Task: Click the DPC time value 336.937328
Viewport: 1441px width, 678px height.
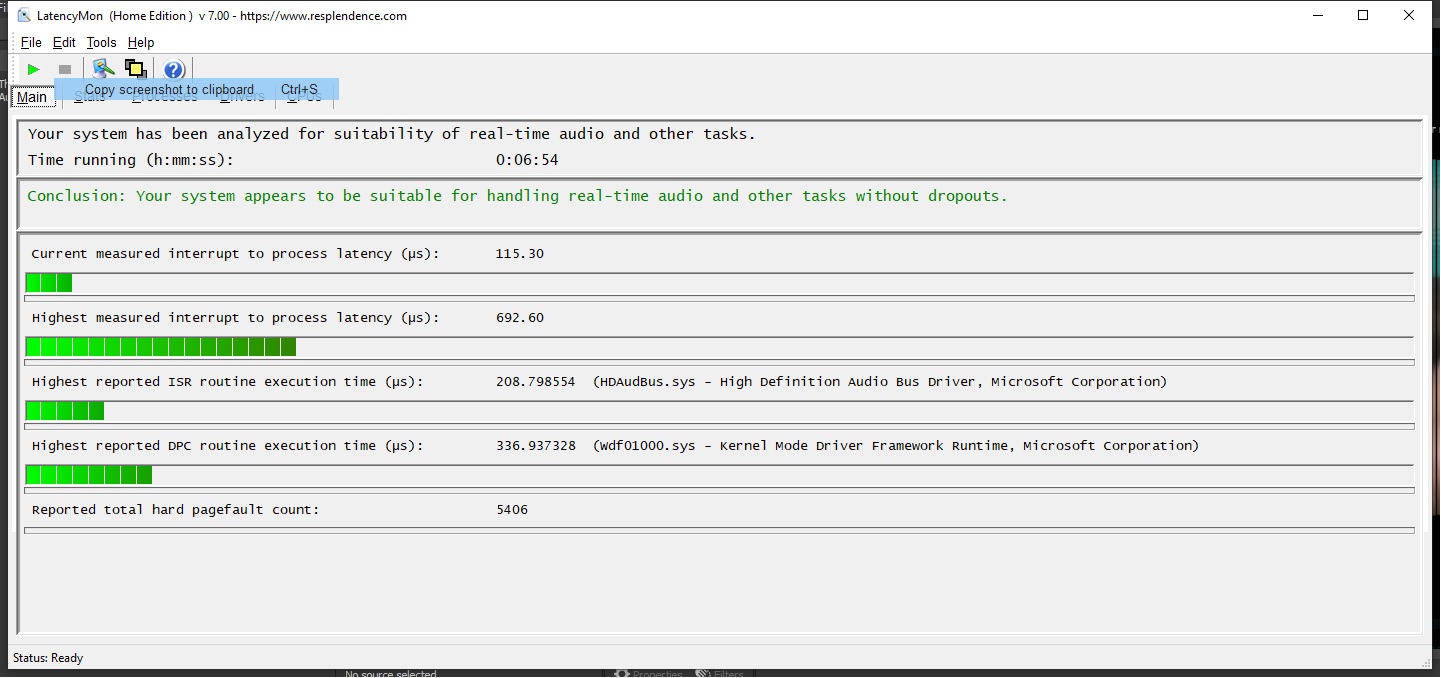Action: (535, 446)
